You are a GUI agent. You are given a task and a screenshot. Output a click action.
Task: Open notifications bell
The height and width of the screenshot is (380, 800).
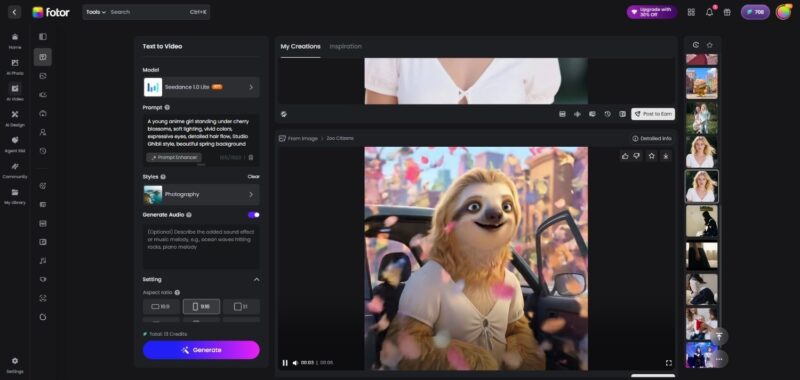pos(709,12)
